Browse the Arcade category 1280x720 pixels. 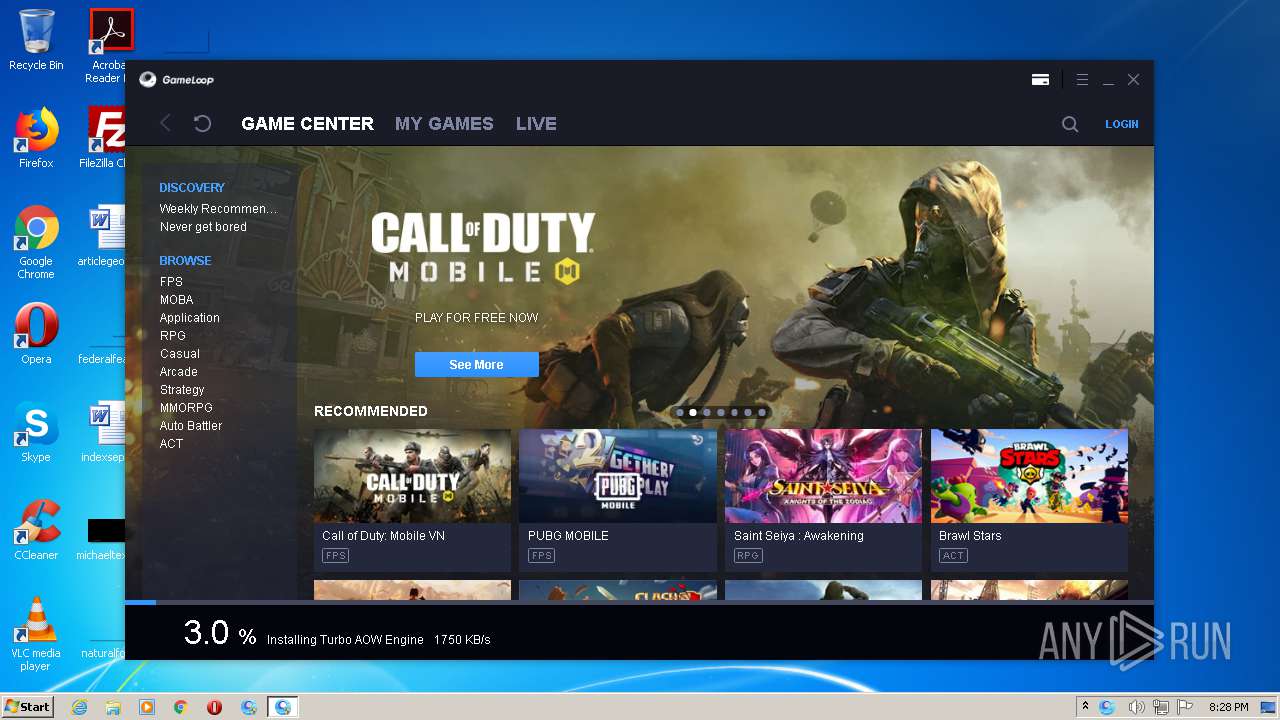(x=178, y=372)
